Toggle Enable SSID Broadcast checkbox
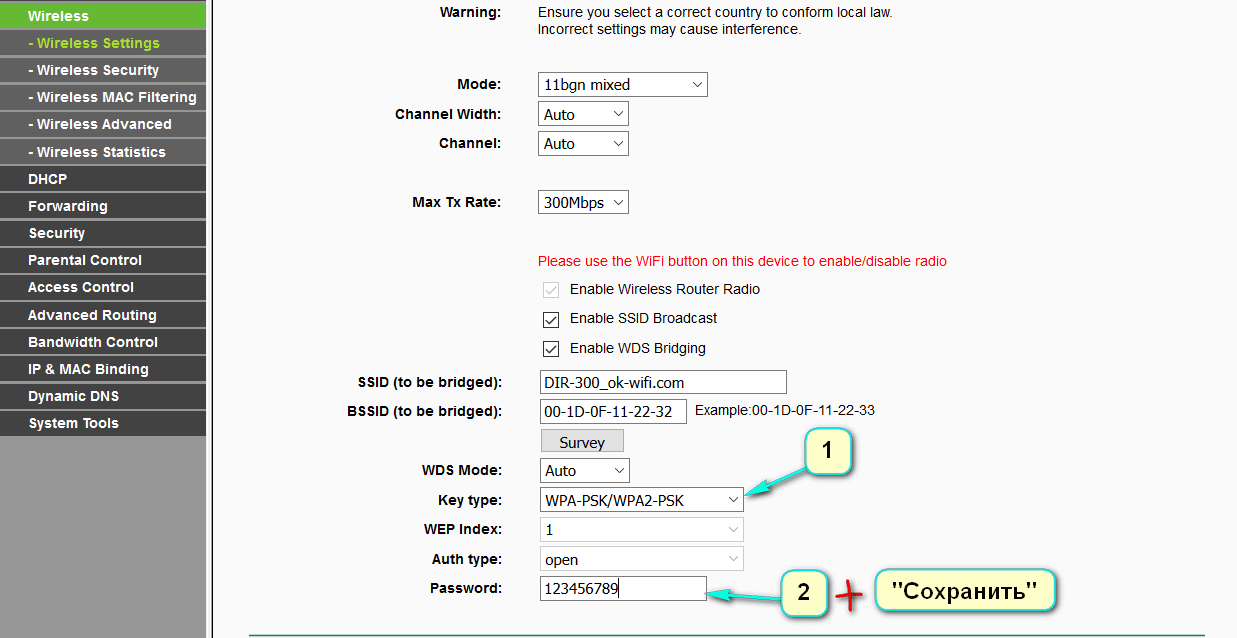Screen dimensions: 1237x638 (x=550, y=320)
